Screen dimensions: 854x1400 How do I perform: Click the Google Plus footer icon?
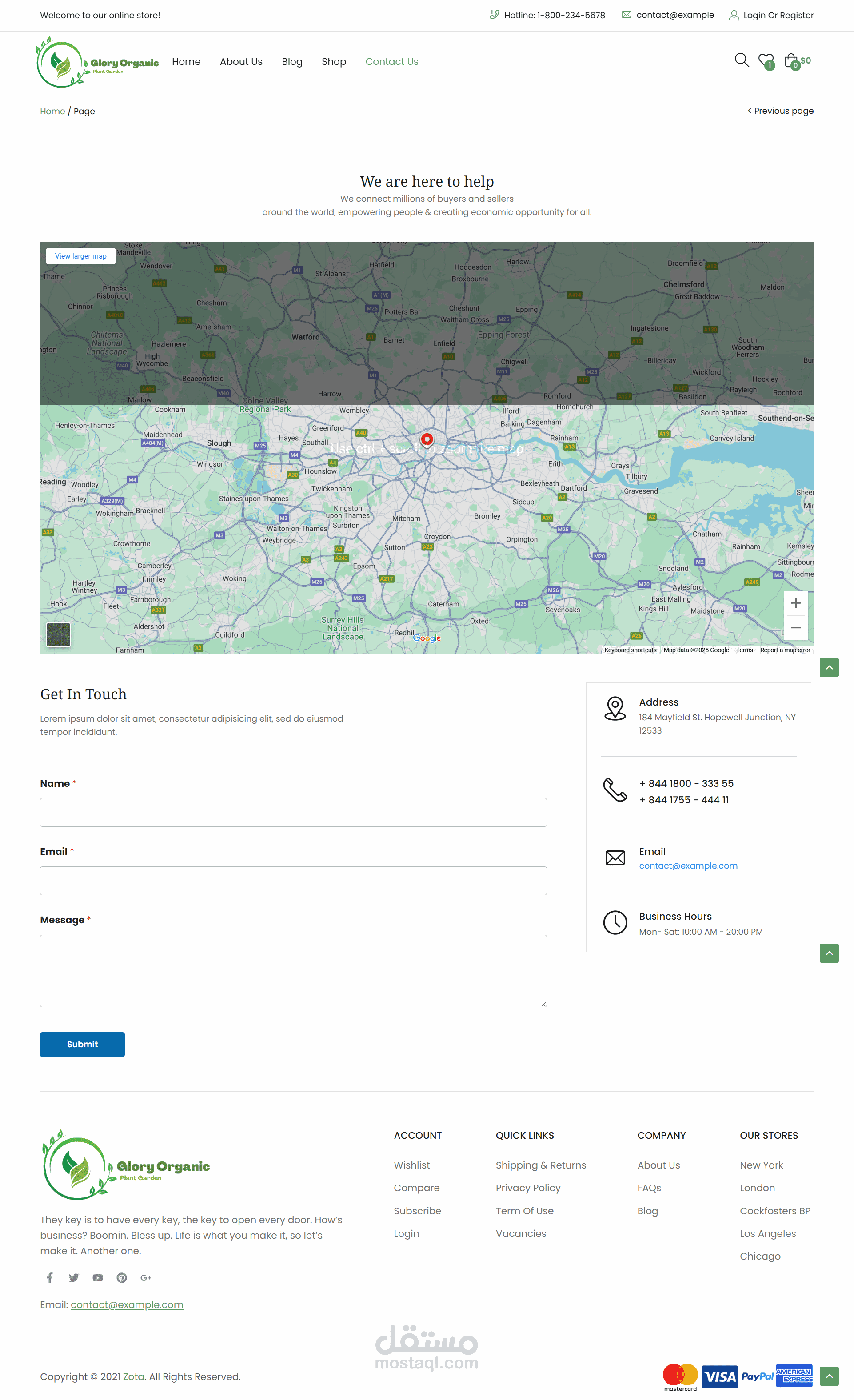145,1277
